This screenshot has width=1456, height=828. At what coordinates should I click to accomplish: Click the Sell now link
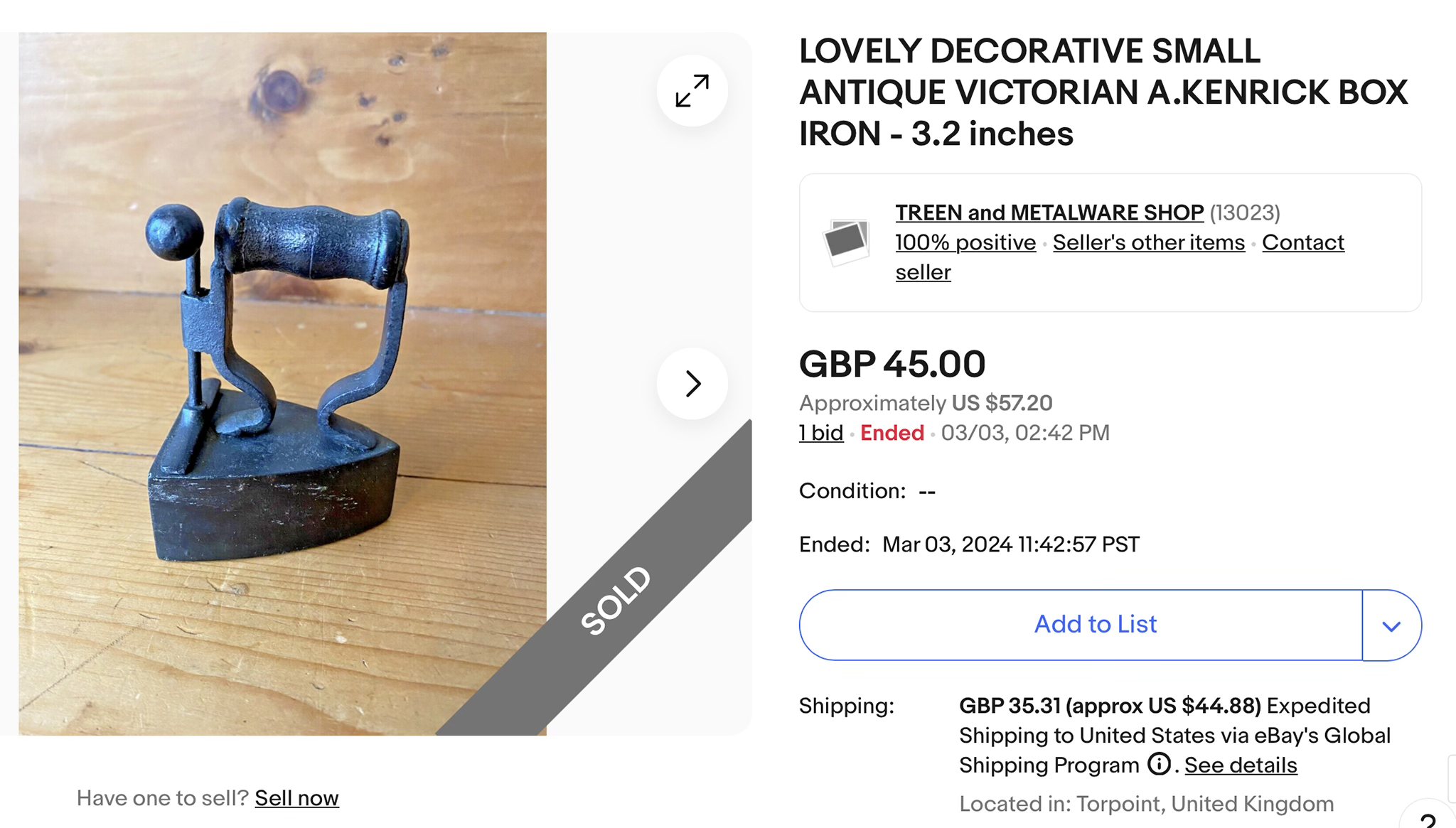(296, 798)
